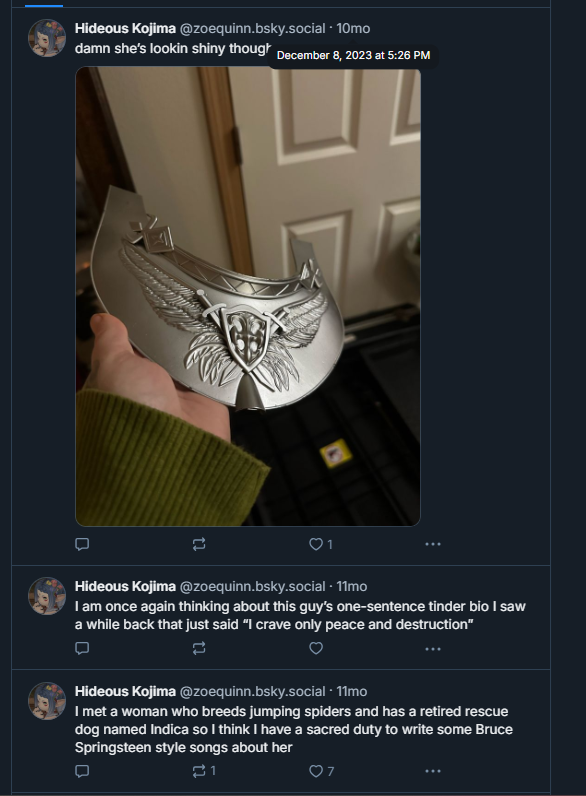The image size is (586, 796).
Task: Open avatar on the first post
Action: [47, 38]
